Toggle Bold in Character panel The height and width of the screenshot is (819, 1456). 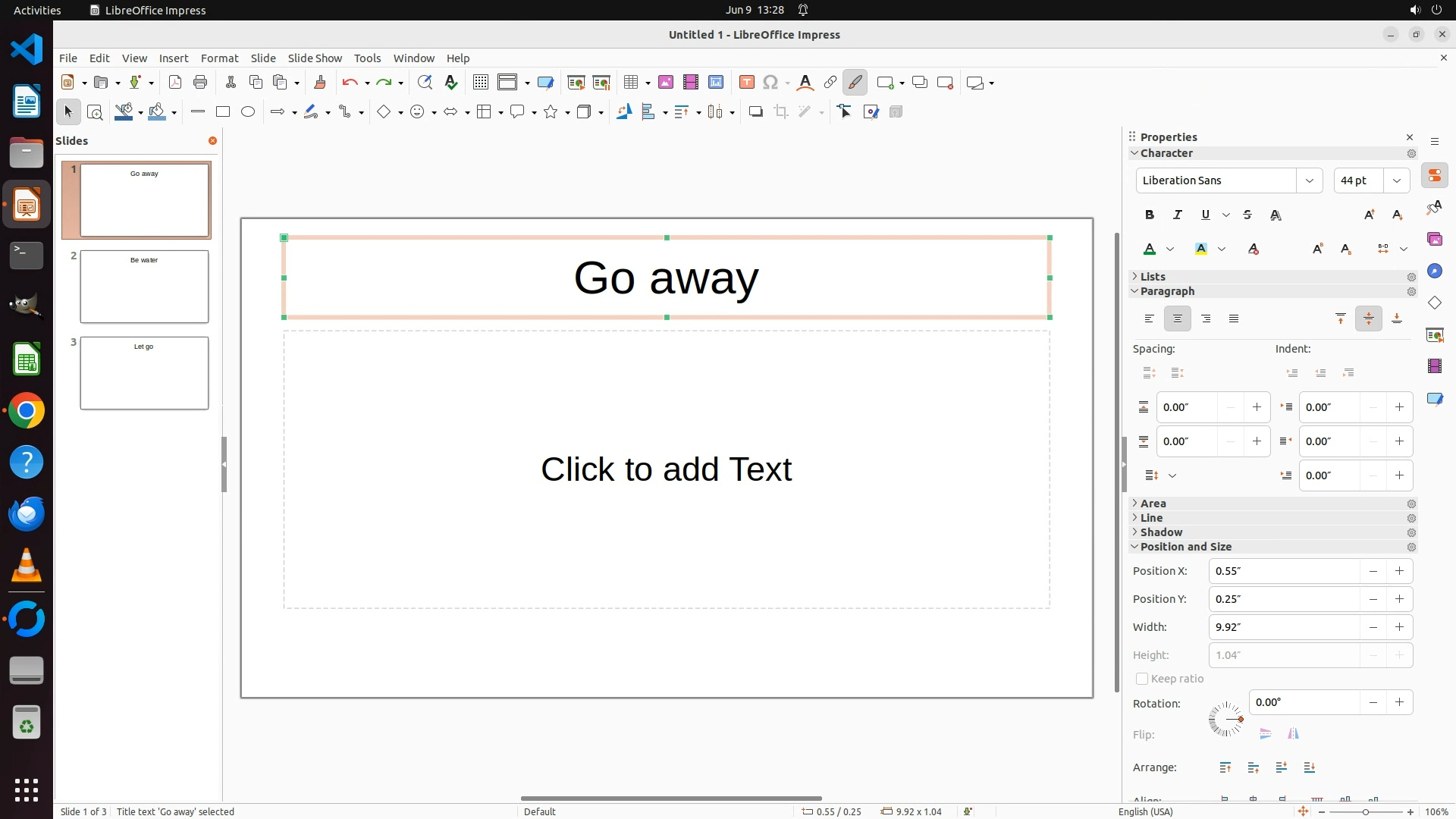click(1150, 215)
